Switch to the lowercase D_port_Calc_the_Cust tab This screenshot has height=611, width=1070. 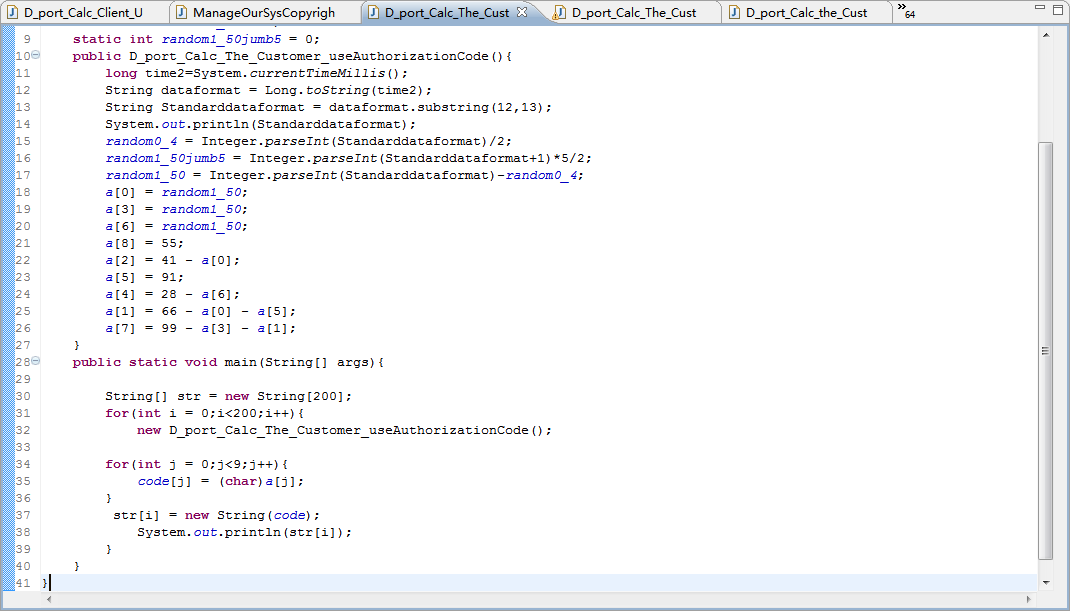[x=807, y=12]
